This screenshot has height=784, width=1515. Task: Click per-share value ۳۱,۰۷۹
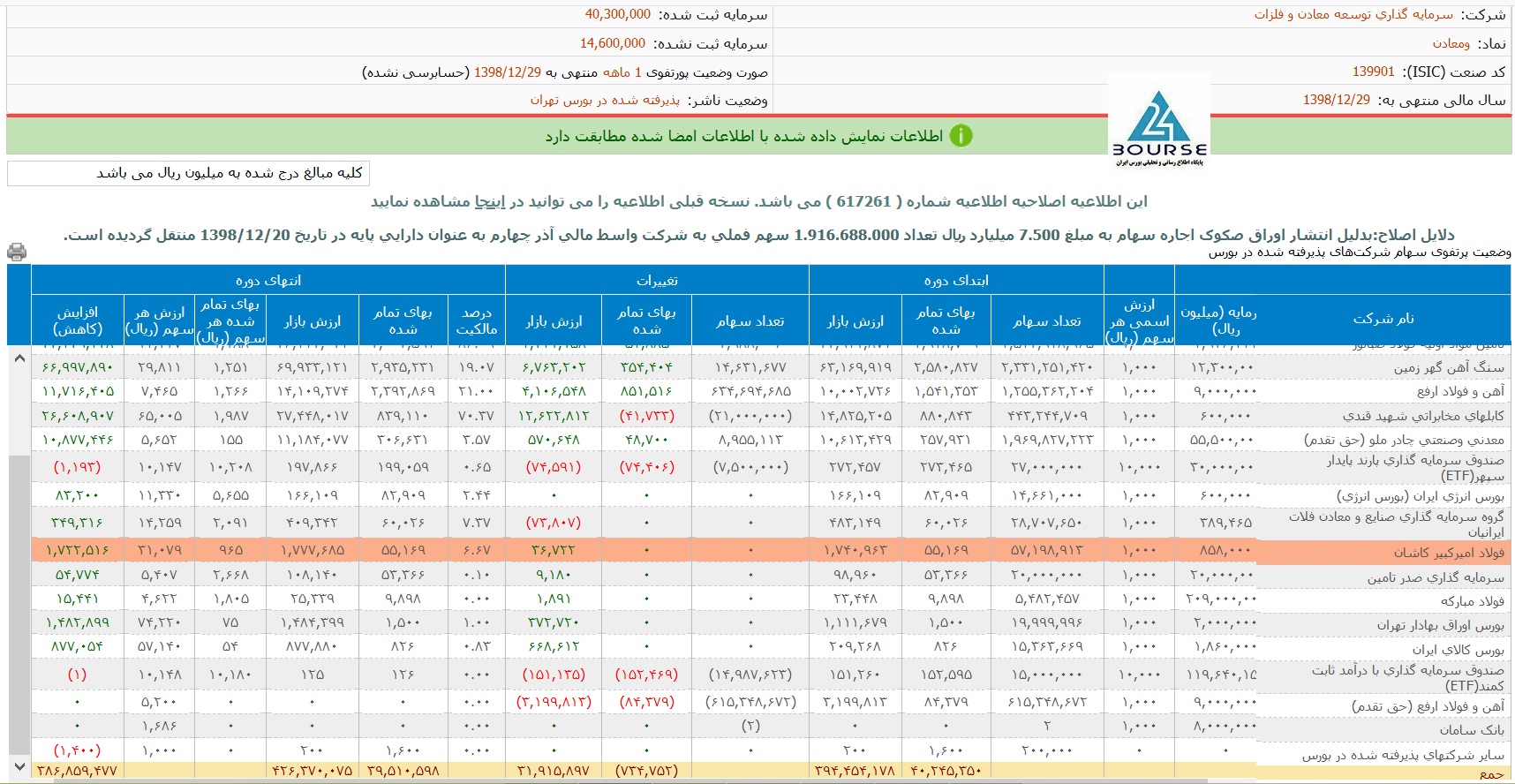160,550
